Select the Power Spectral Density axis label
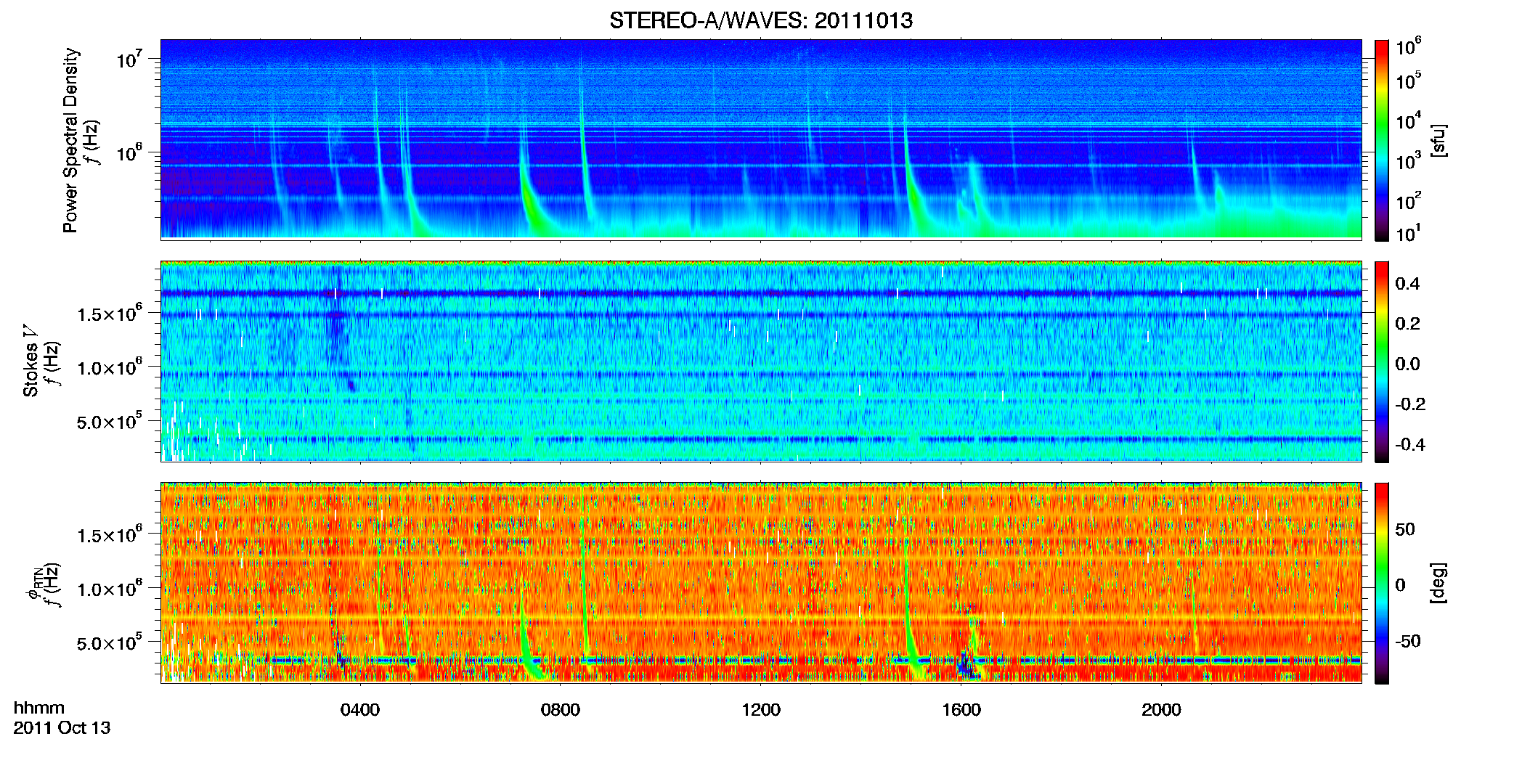The width and height of the screenshot is (1522, 784). [x=70, y=140]
